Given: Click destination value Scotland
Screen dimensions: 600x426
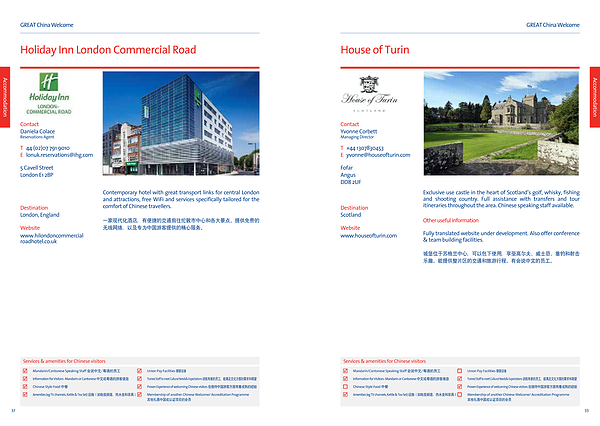Looking at the screenshot, I should [x=351, y=215].
